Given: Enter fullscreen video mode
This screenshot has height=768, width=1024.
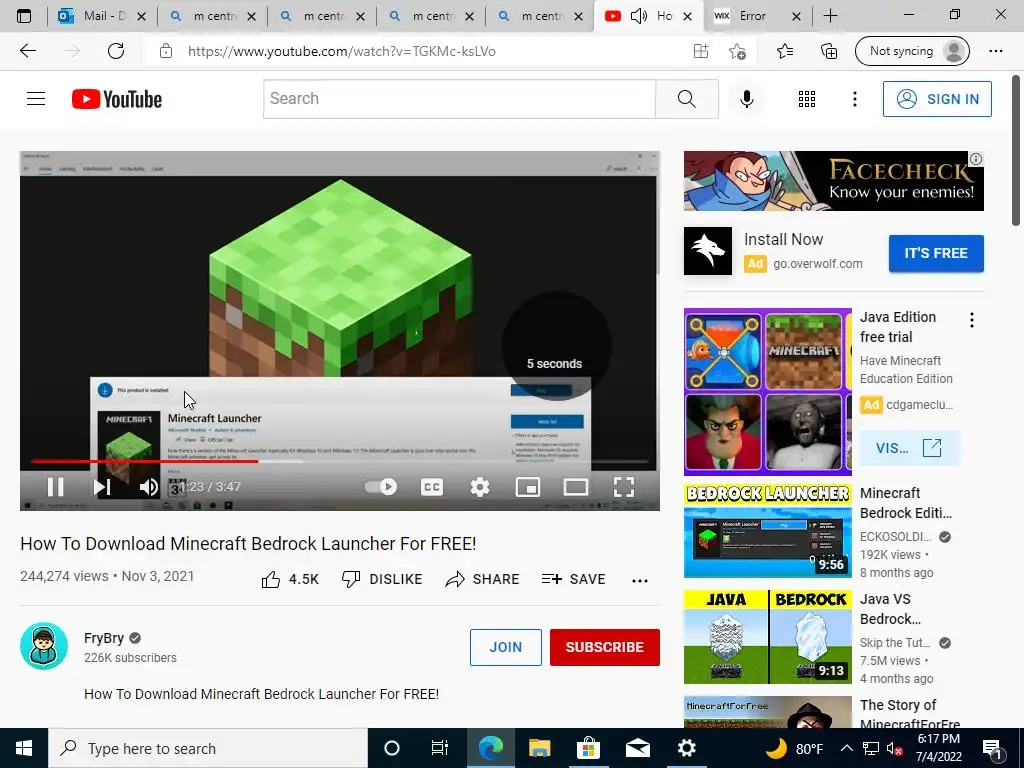Looking at the screenshot, I should [x=624, y=487].
